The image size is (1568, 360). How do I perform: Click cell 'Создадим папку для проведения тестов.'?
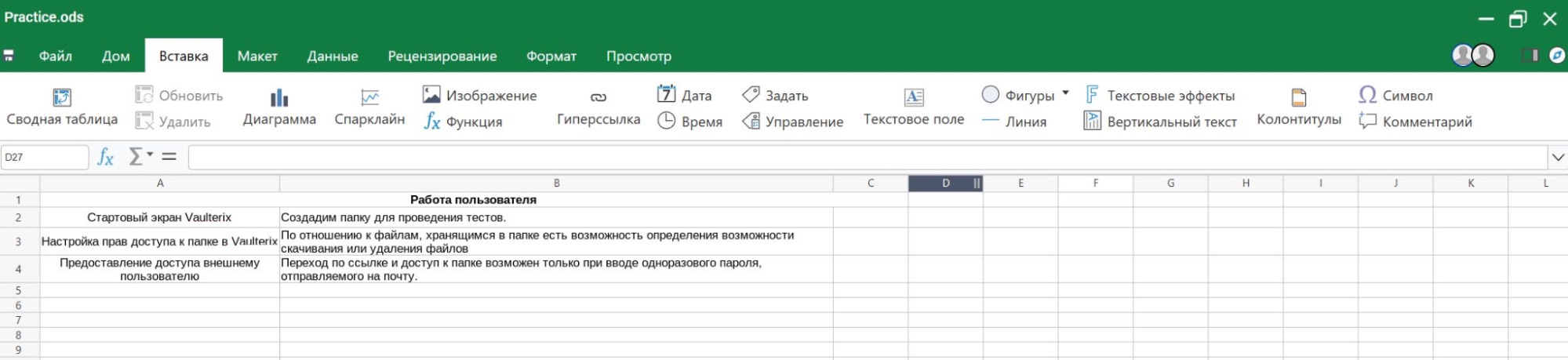point(556,217)
